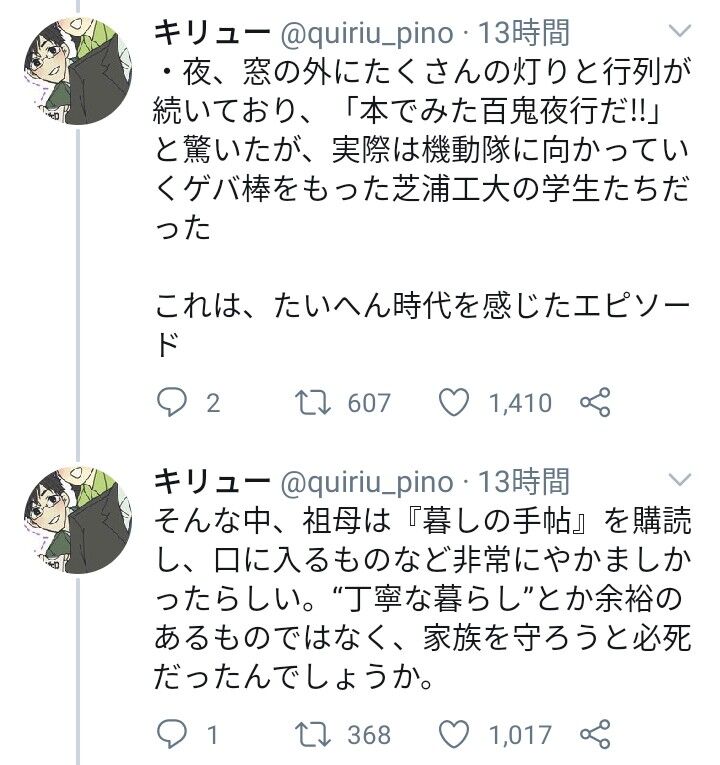
Task: Like the first tweet with 1,410 likes
Action: (x=456, y=403)
